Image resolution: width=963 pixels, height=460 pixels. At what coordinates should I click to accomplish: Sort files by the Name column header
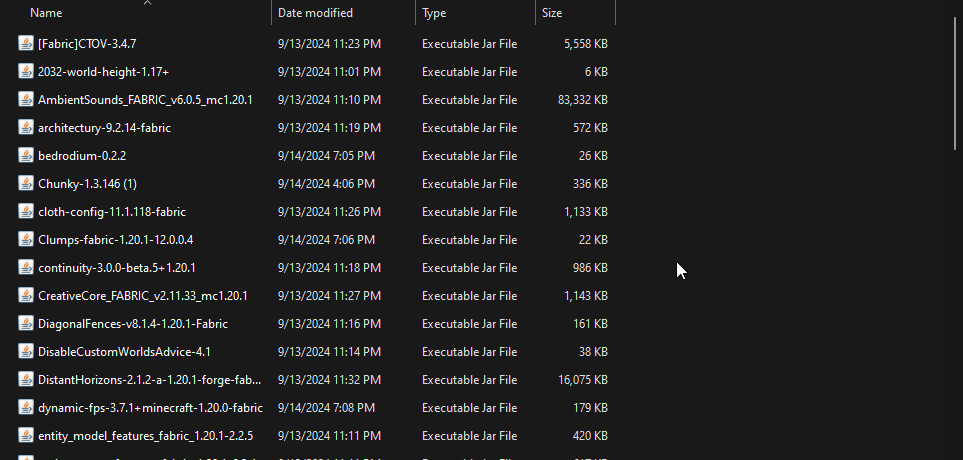(46, 14)
